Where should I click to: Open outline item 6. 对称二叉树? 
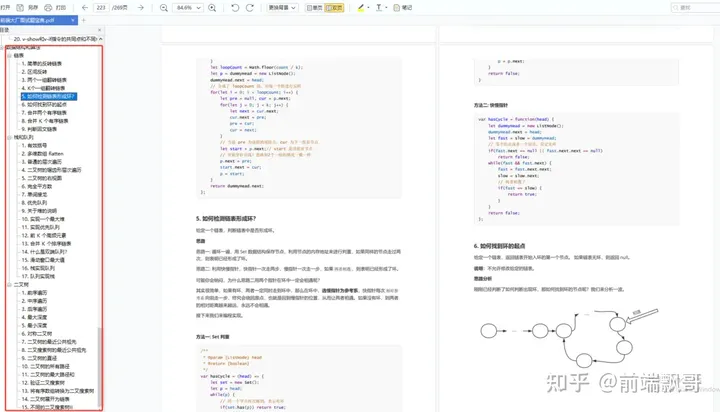(37, 333)
